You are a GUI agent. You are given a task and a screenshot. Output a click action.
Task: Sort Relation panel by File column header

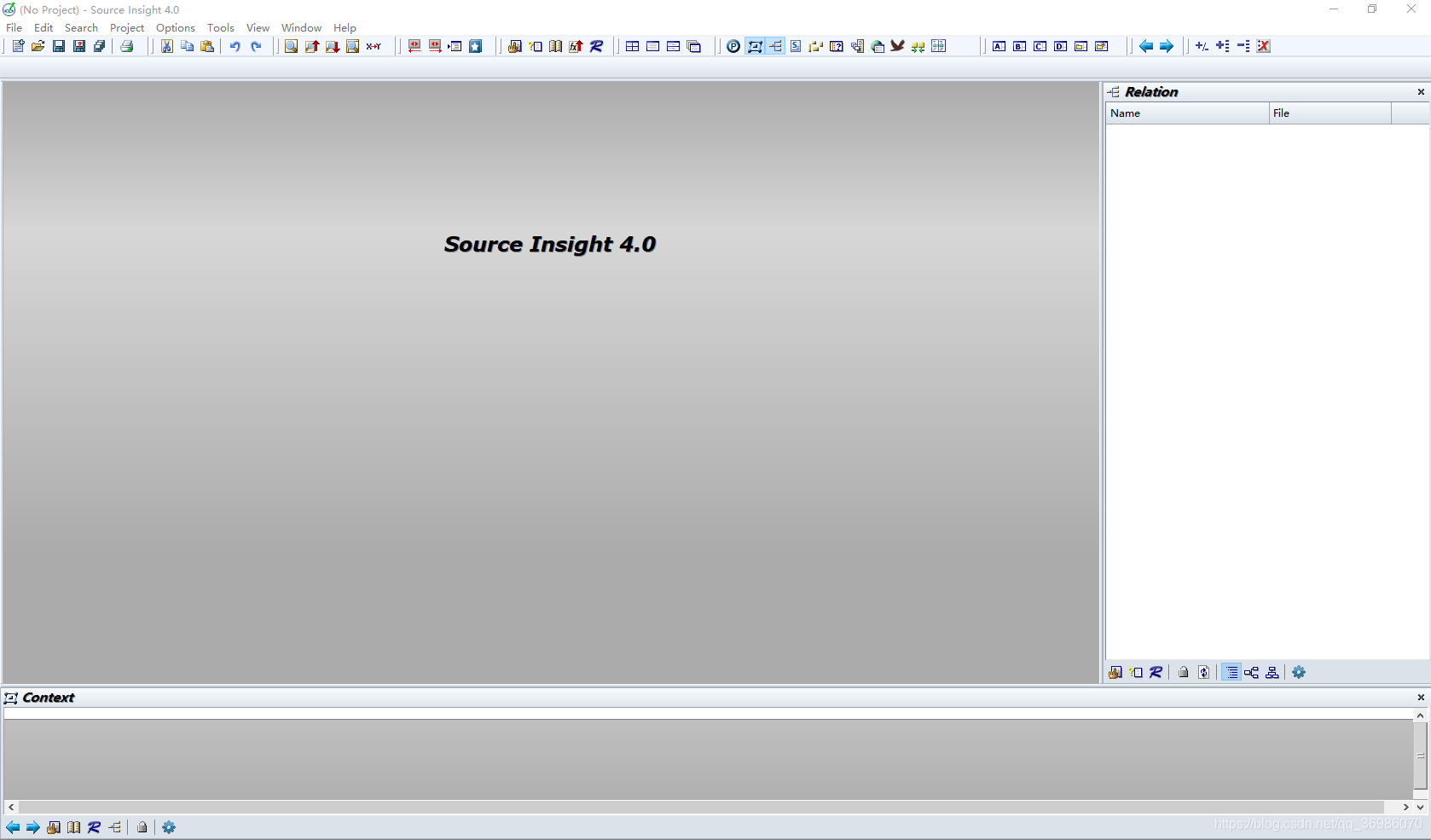(1330, 113)
